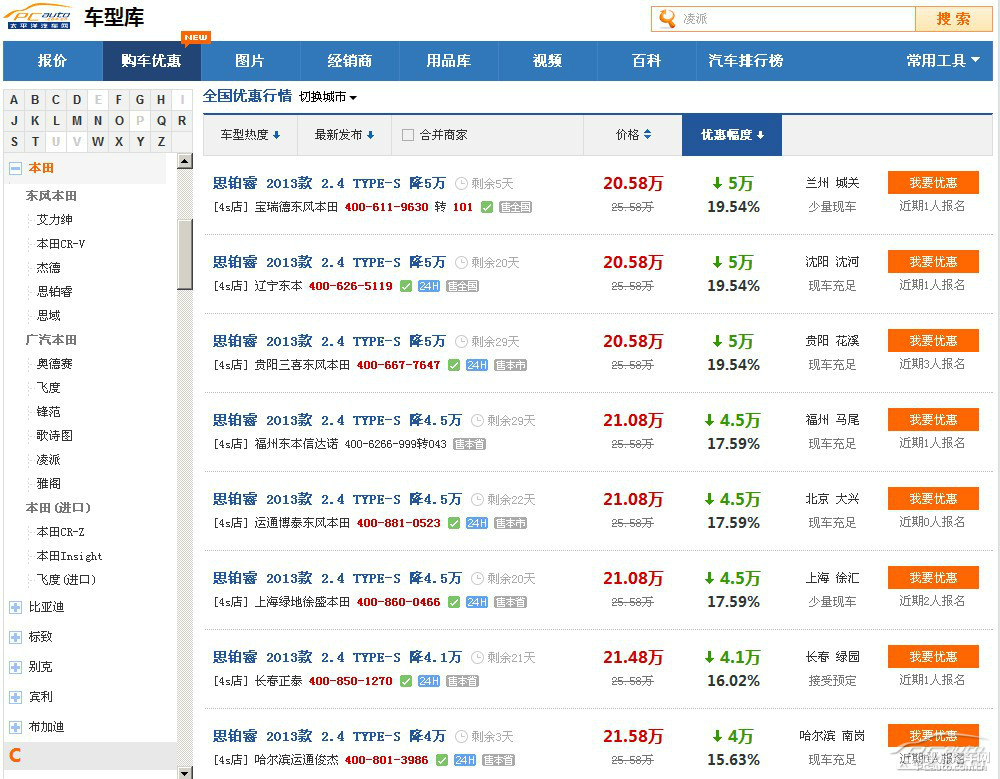The width and height of the screenshot is (1000, 779).
Task: Click the brand list scrollbar thumb
Action: coord(185,254)
